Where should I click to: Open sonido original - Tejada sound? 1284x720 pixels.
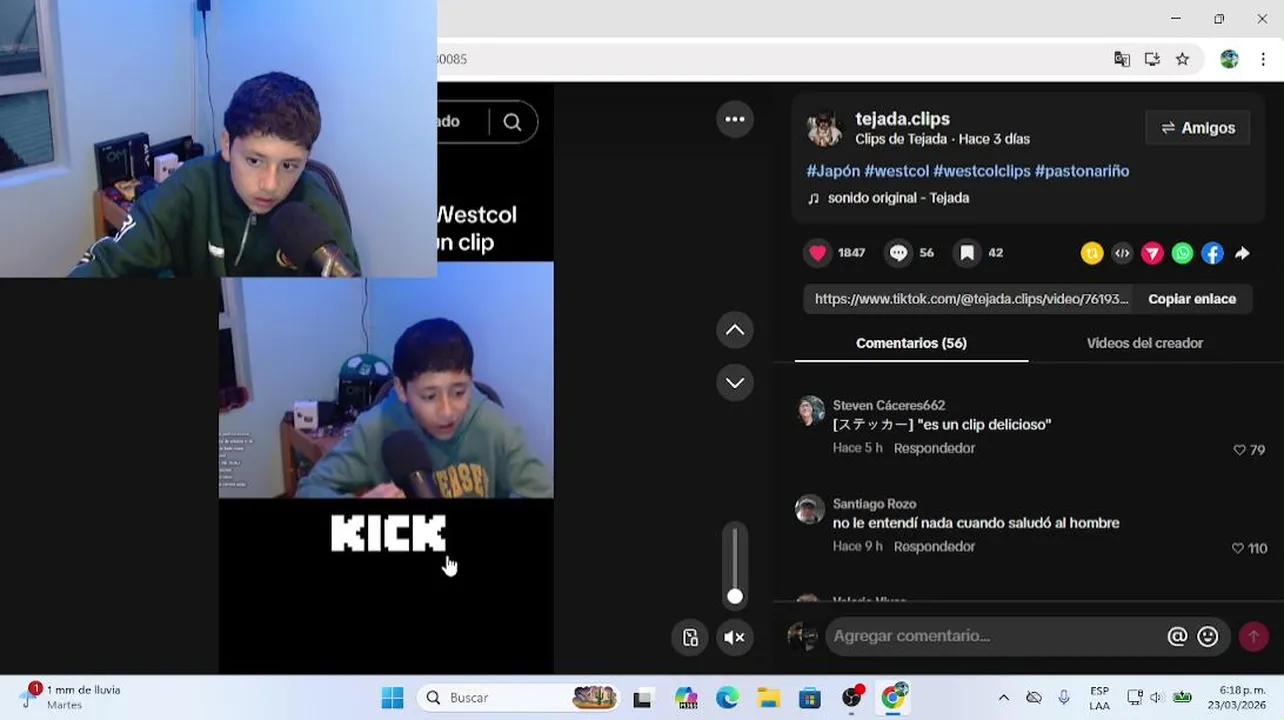point(898,198)
